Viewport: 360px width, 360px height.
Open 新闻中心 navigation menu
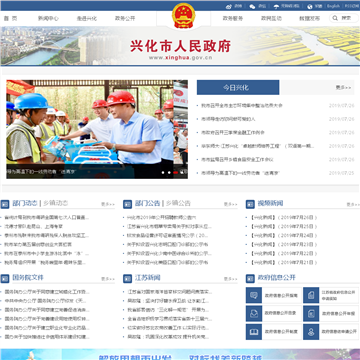(x=48, y=18)
